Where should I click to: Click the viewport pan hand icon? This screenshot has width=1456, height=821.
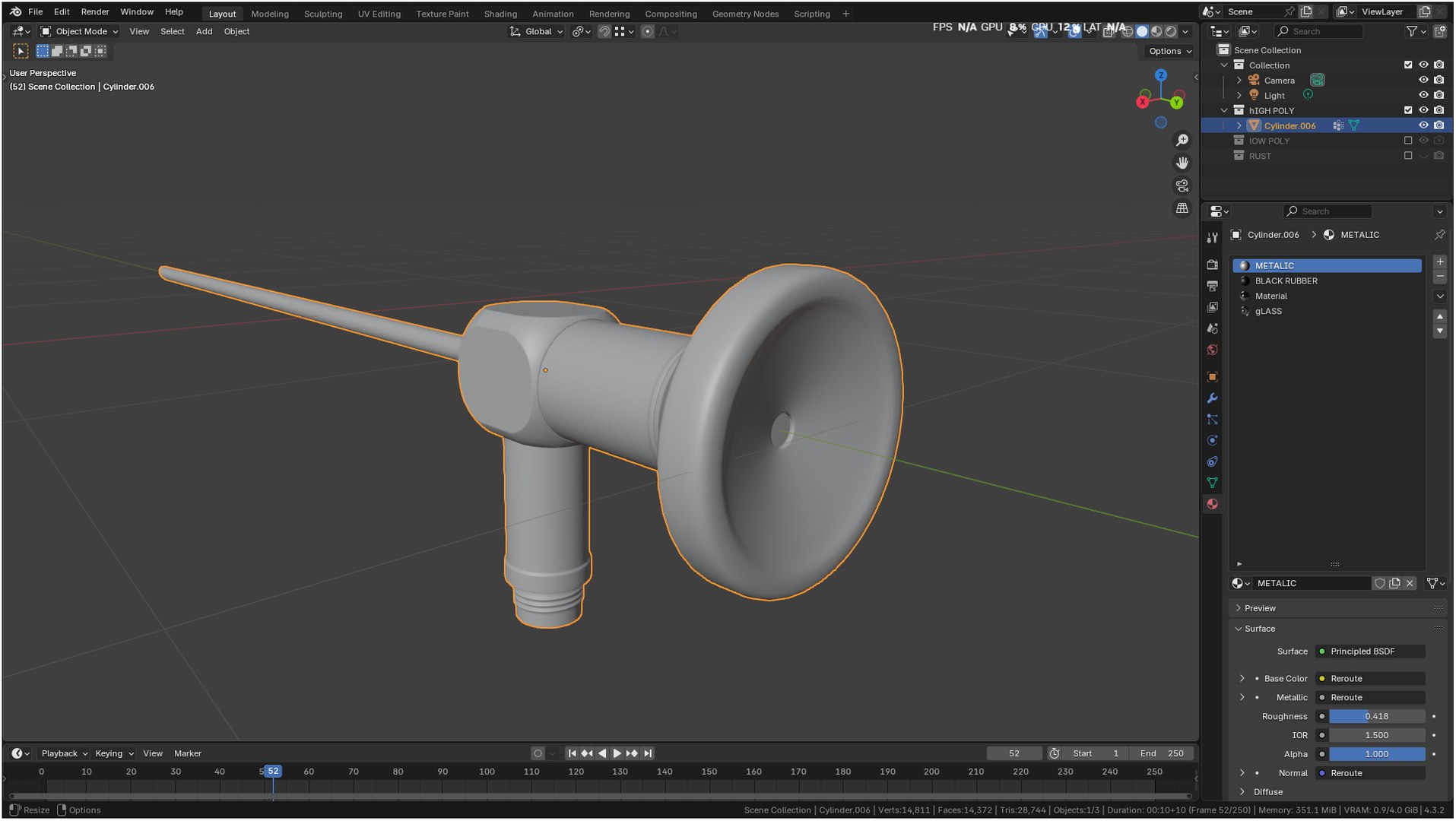click(x=1182, y=163)
